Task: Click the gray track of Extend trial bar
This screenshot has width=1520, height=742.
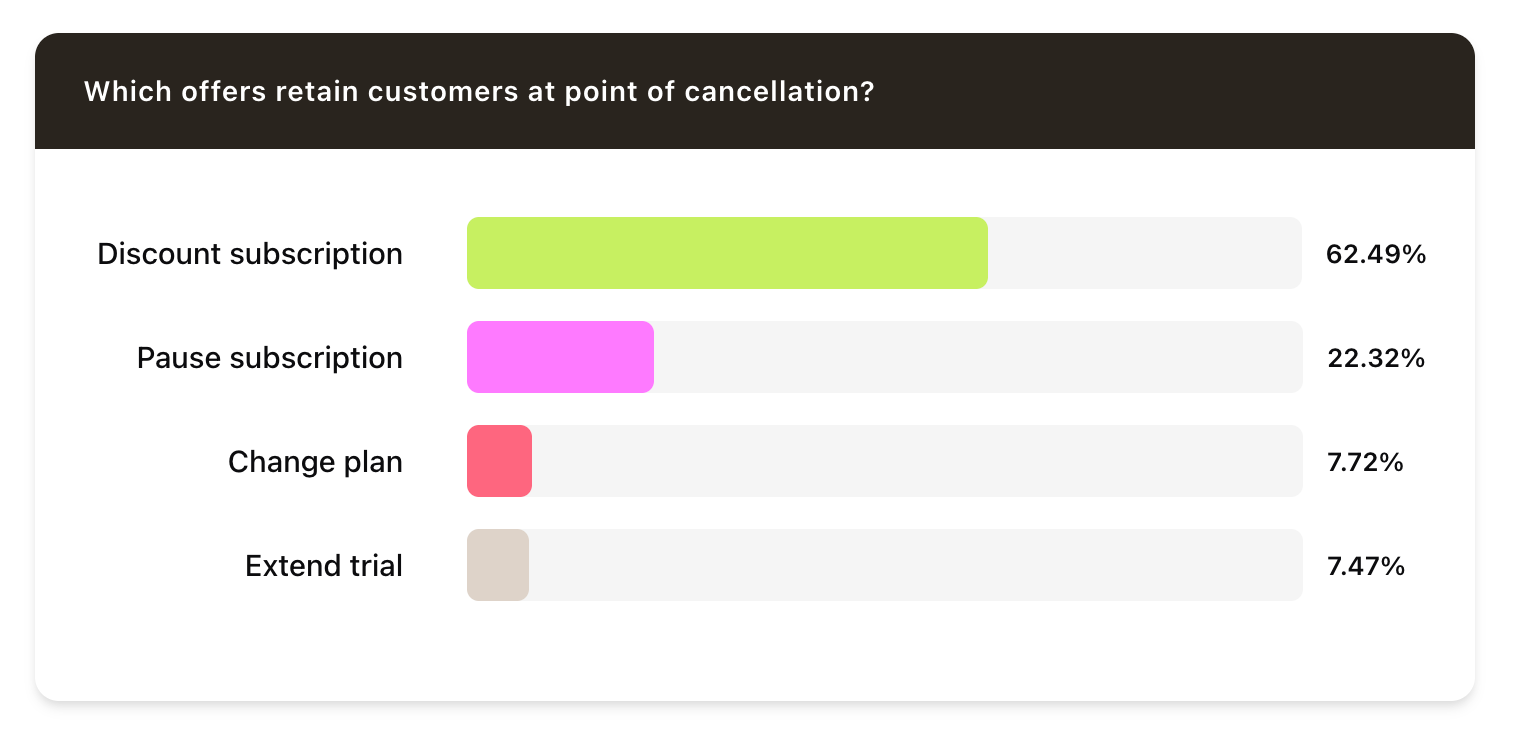Action: 915,565
